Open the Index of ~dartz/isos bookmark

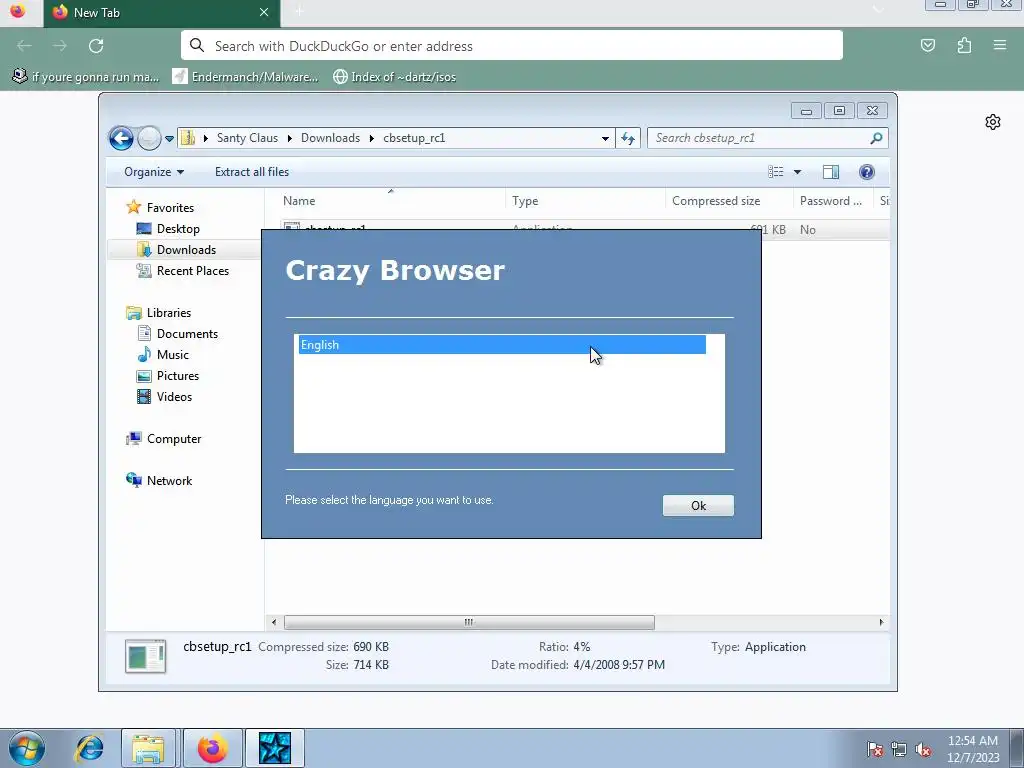click(x=395, y=77)
